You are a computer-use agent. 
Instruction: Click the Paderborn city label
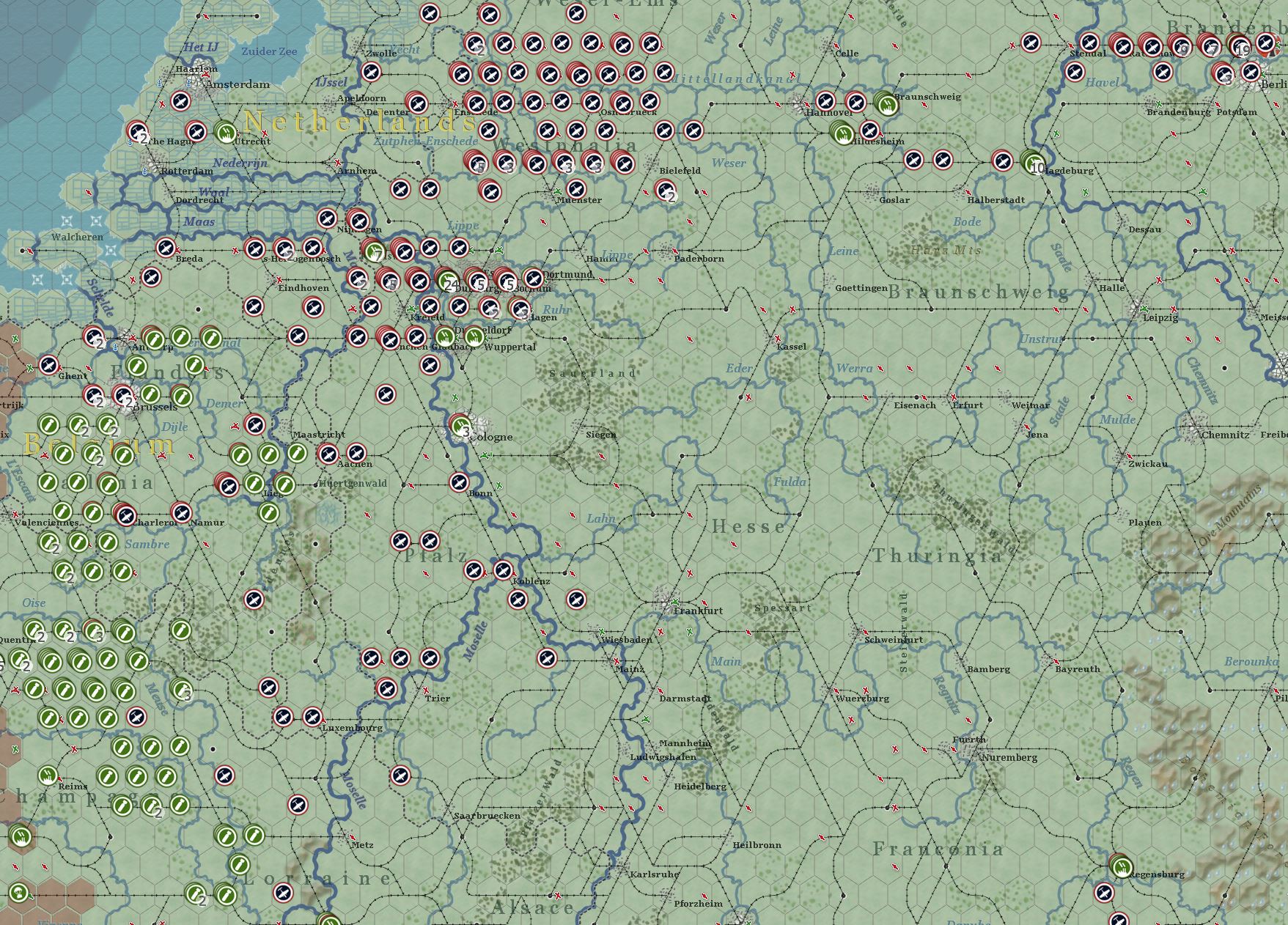pos(699,259)
